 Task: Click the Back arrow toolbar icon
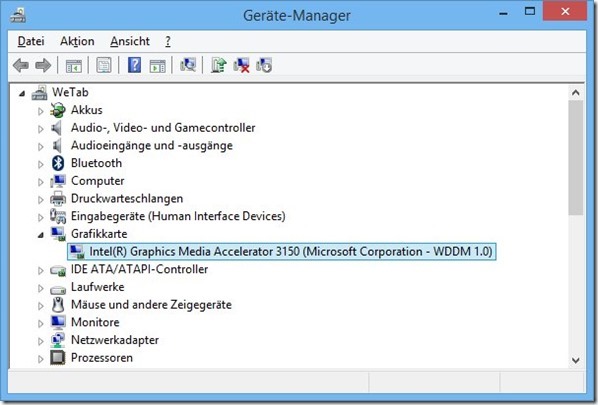(x=21, y=65)
